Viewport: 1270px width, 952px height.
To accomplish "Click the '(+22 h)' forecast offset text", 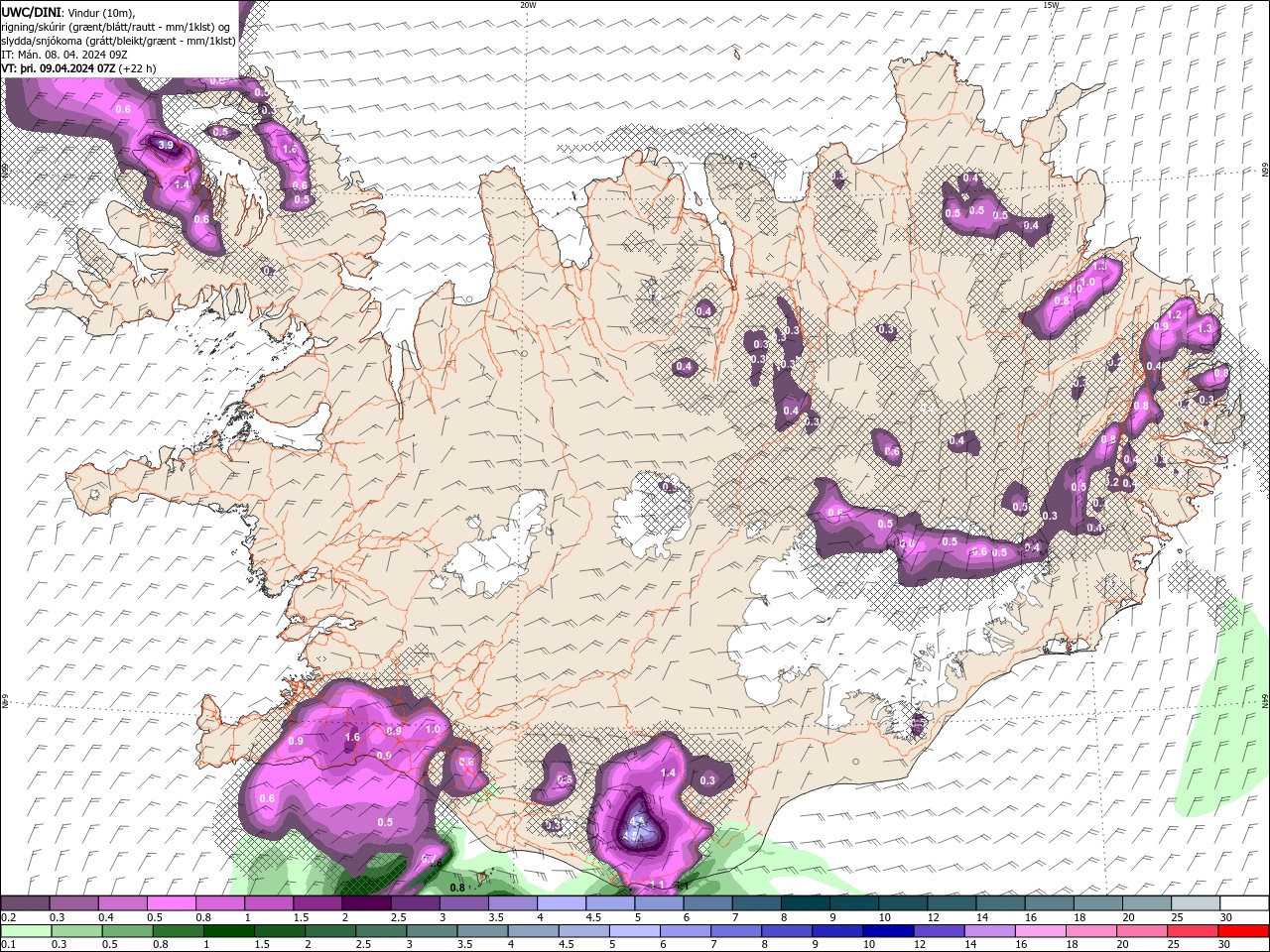I will click(x=137, y=68).
